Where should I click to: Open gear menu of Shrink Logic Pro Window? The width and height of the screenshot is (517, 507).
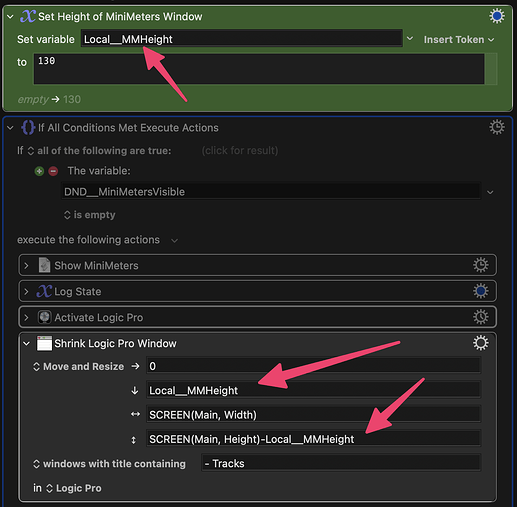click(x=481, y=343)
